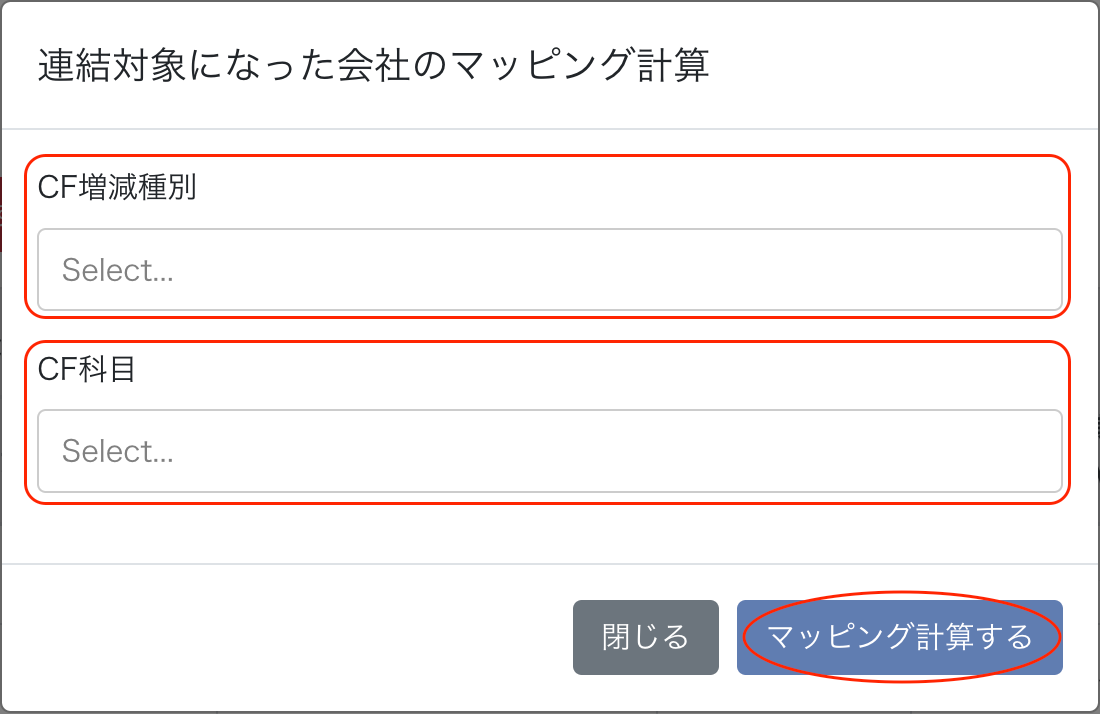Select the text 'CF増減種別' above the first field
1100x714 pixels.
(x=117, y=188)
